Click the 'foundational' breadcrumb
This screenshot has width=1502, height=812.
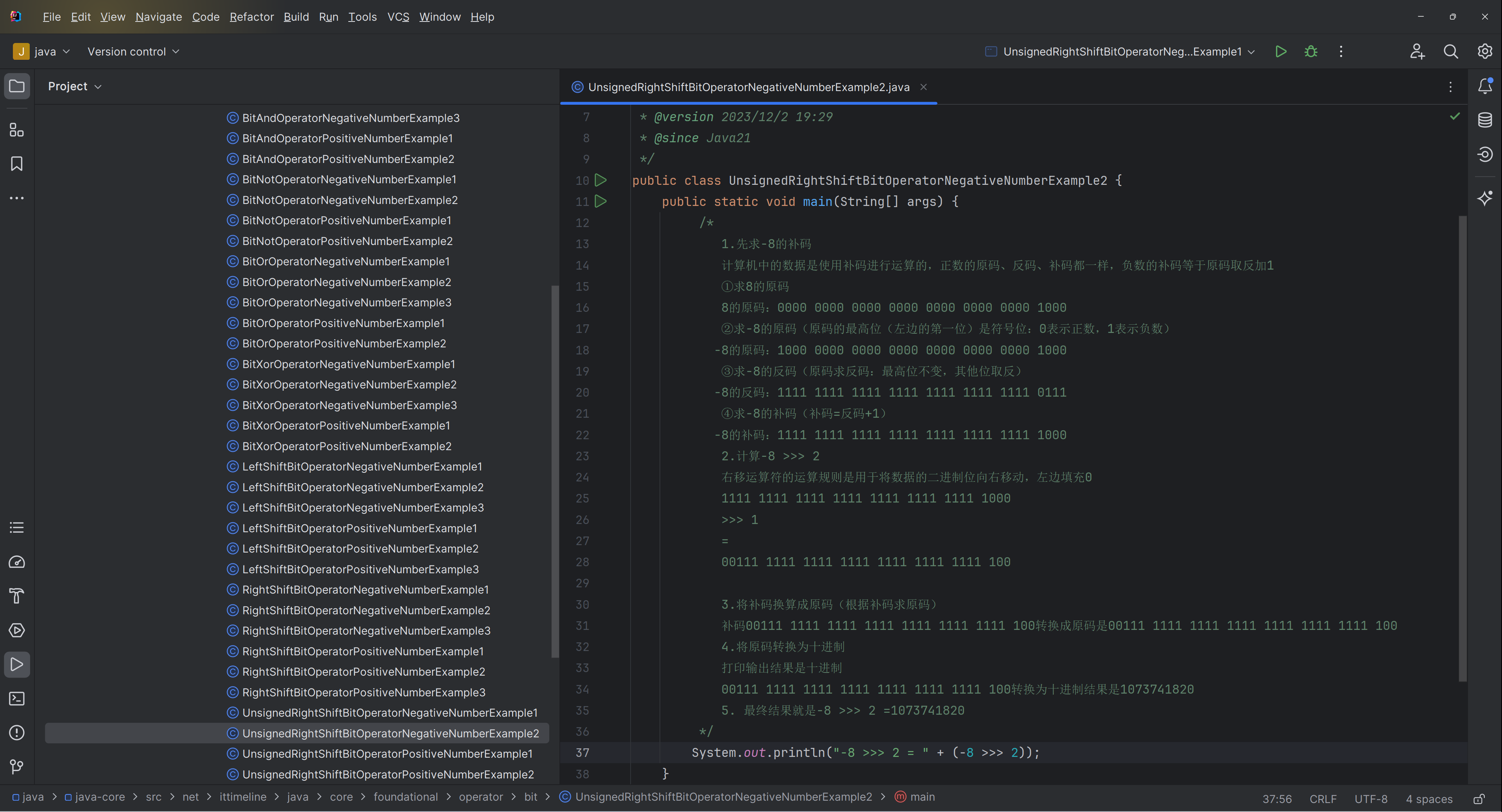pos(406,797)
